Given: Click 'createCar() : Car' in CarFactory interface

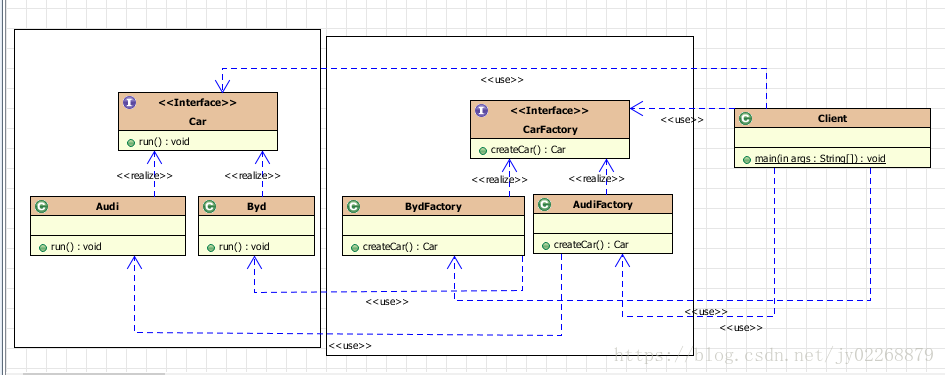Looking at the screenshot, I should 528,150.
